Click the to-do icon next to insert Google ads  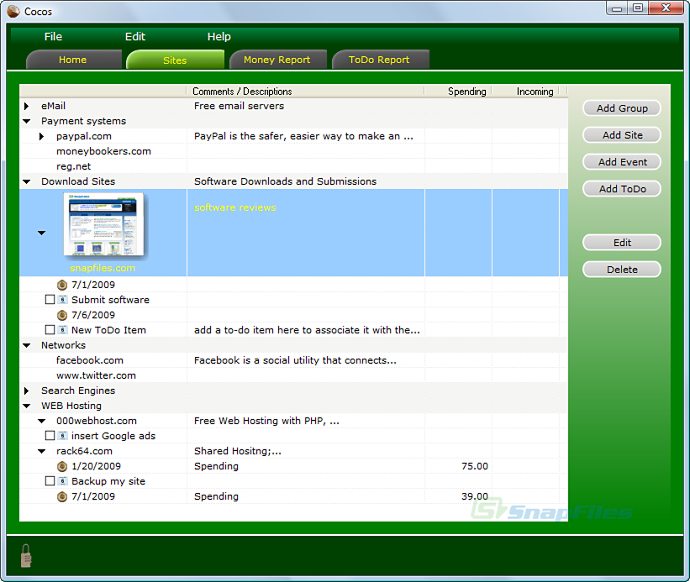pyautogui.click(x=62, y=436)
